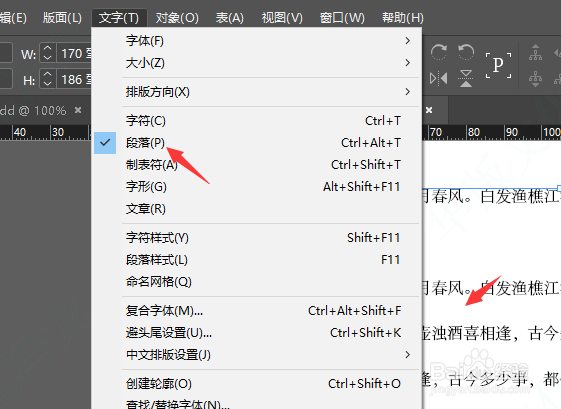Choose 制表符(A) menu entry
The image size is (561, 409).
[x=257, y=165]
